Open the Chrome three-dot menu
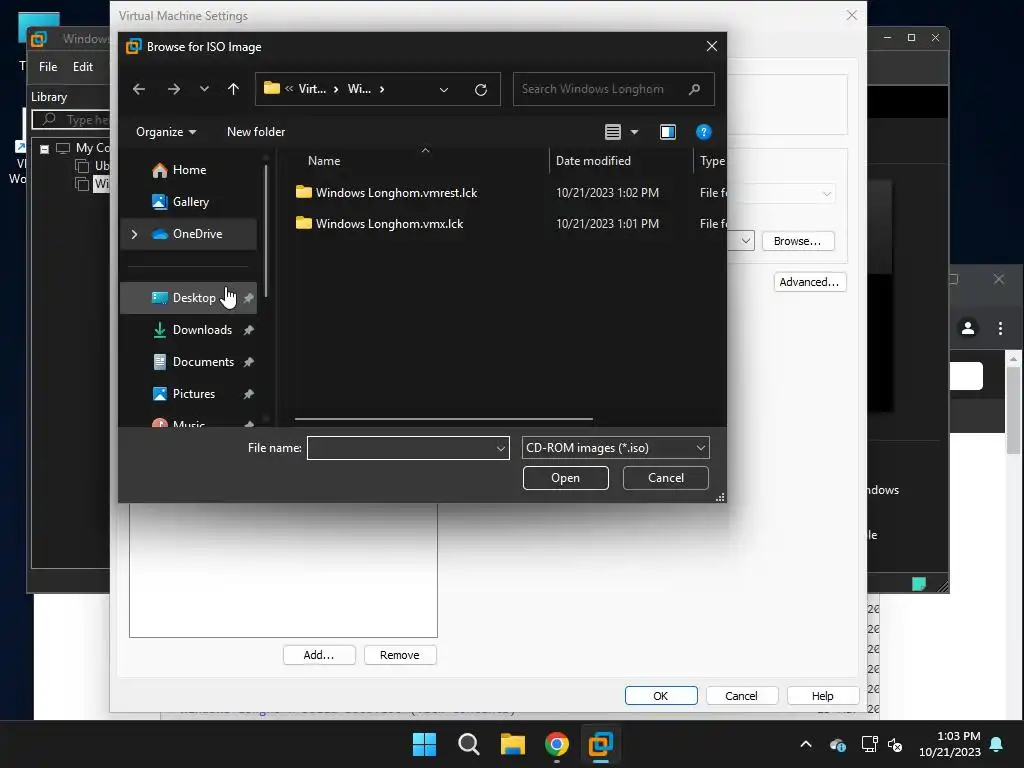The height and width of the screenshot is (768, 1024). click(1000, 328)
